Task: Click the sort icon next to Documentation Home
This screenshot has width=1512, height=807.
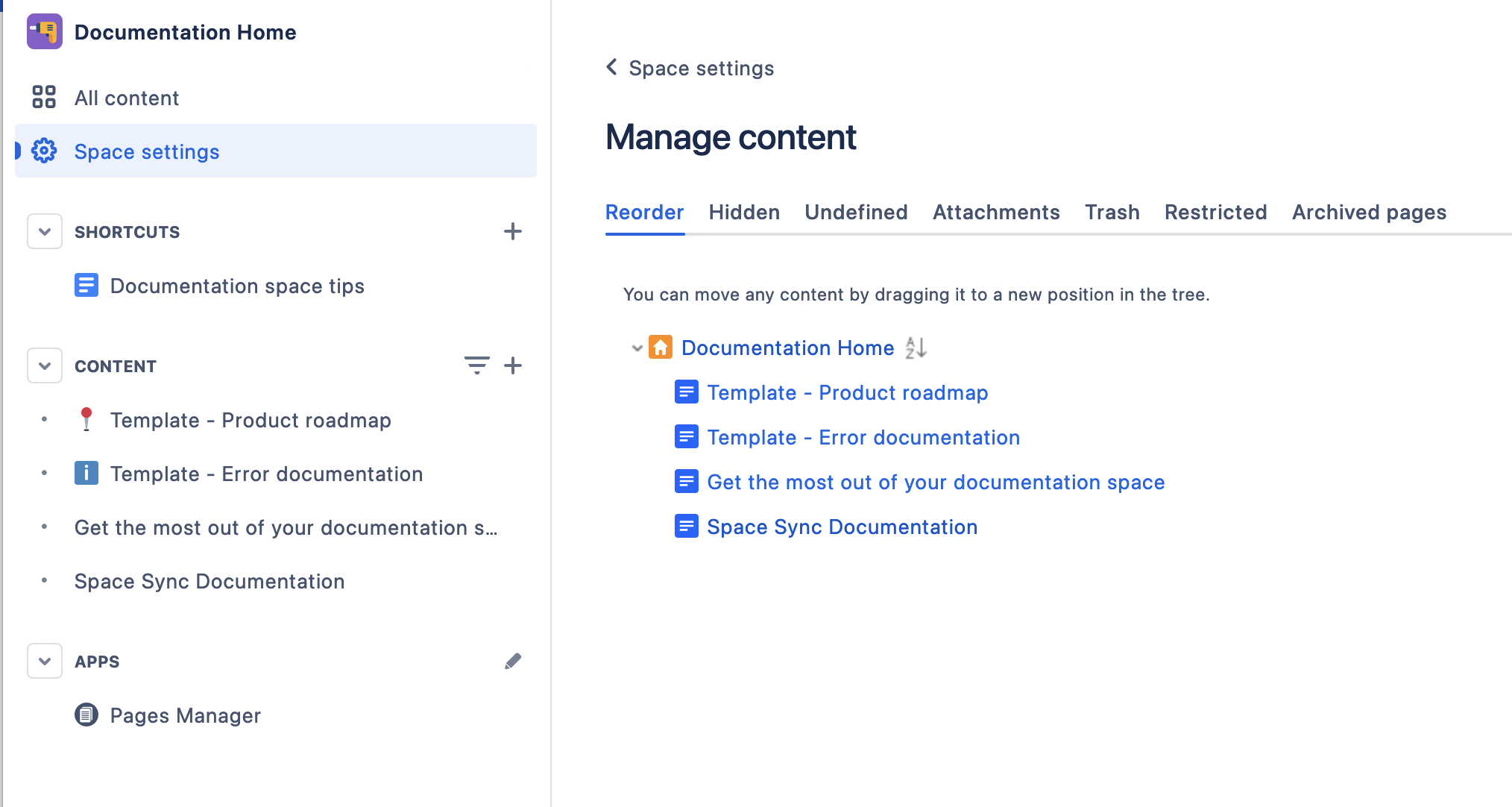Action: [x=916, y=348]
